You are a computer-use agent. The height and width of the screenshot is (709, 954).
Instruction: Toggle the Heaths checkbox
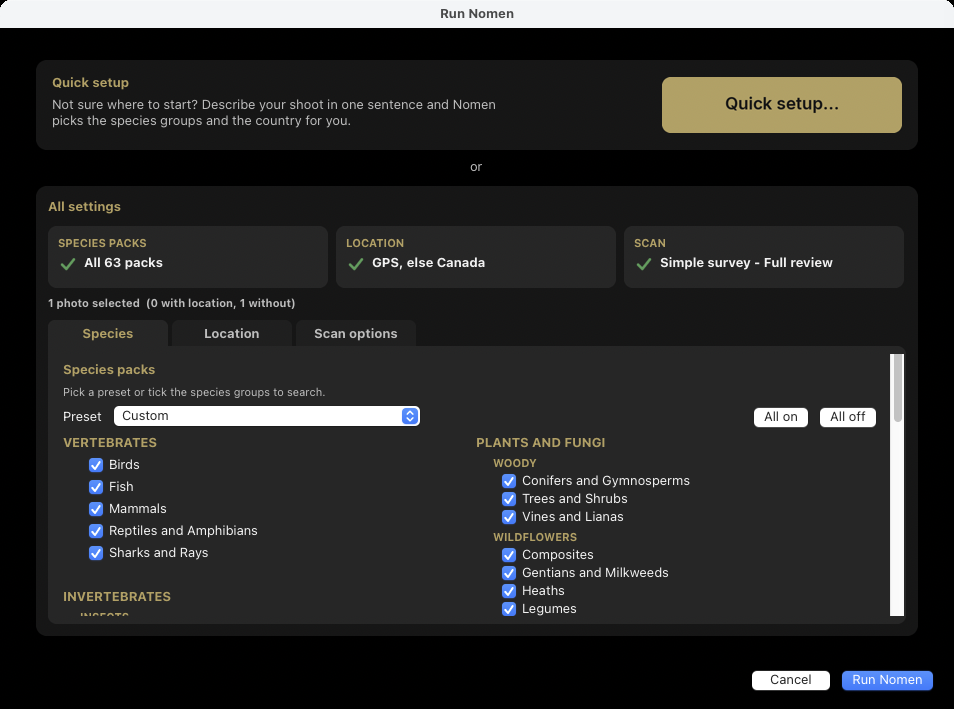coord(509,591)
